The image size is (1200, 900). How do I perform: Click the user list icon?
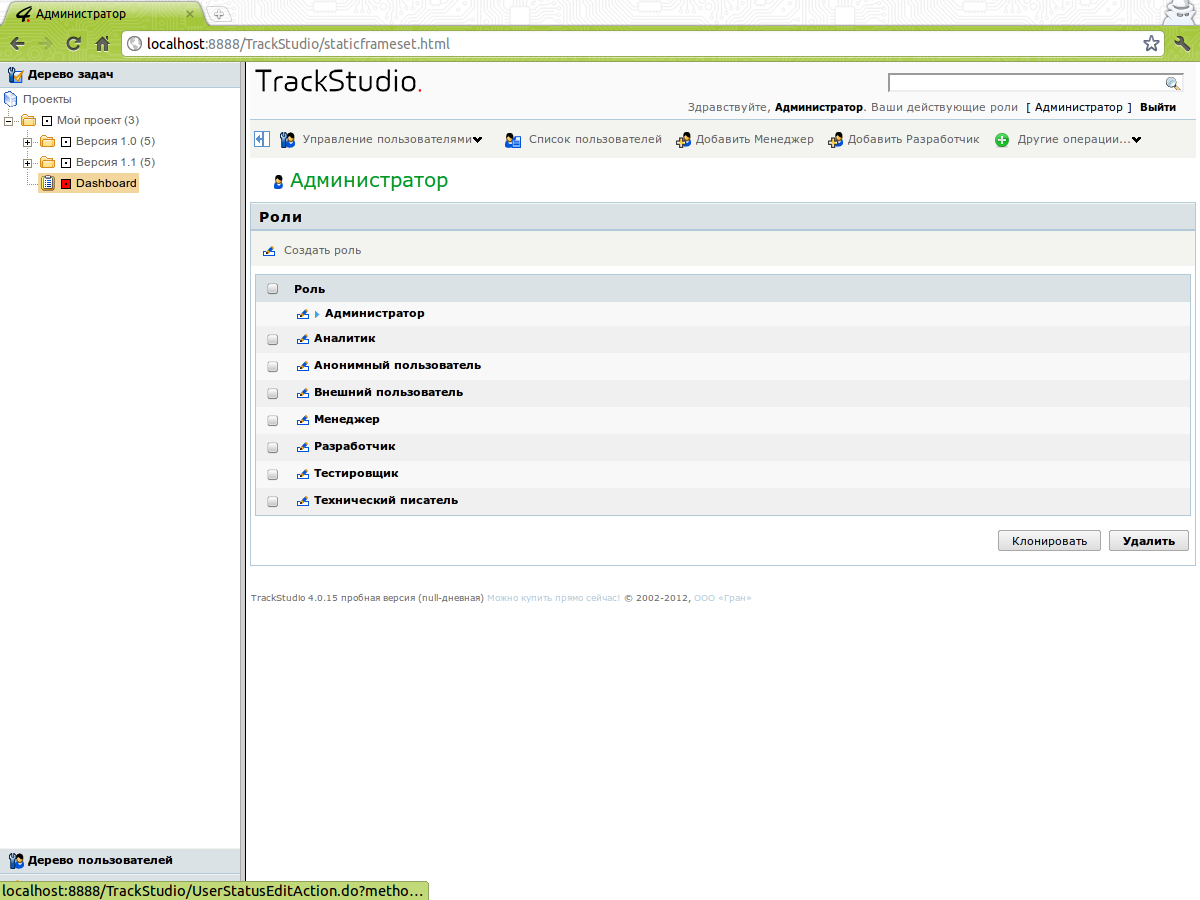pos(513,140)
